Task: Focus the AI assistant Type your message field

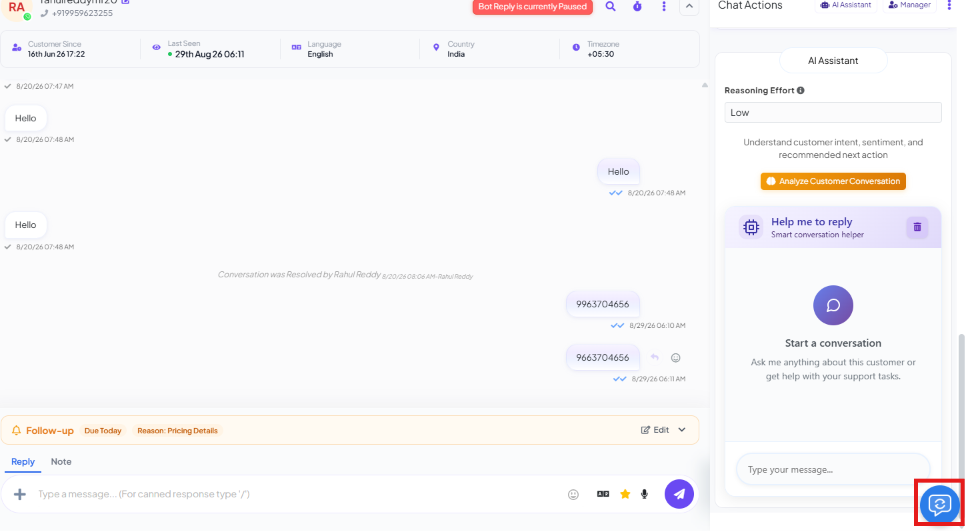Action: (833, 469)
